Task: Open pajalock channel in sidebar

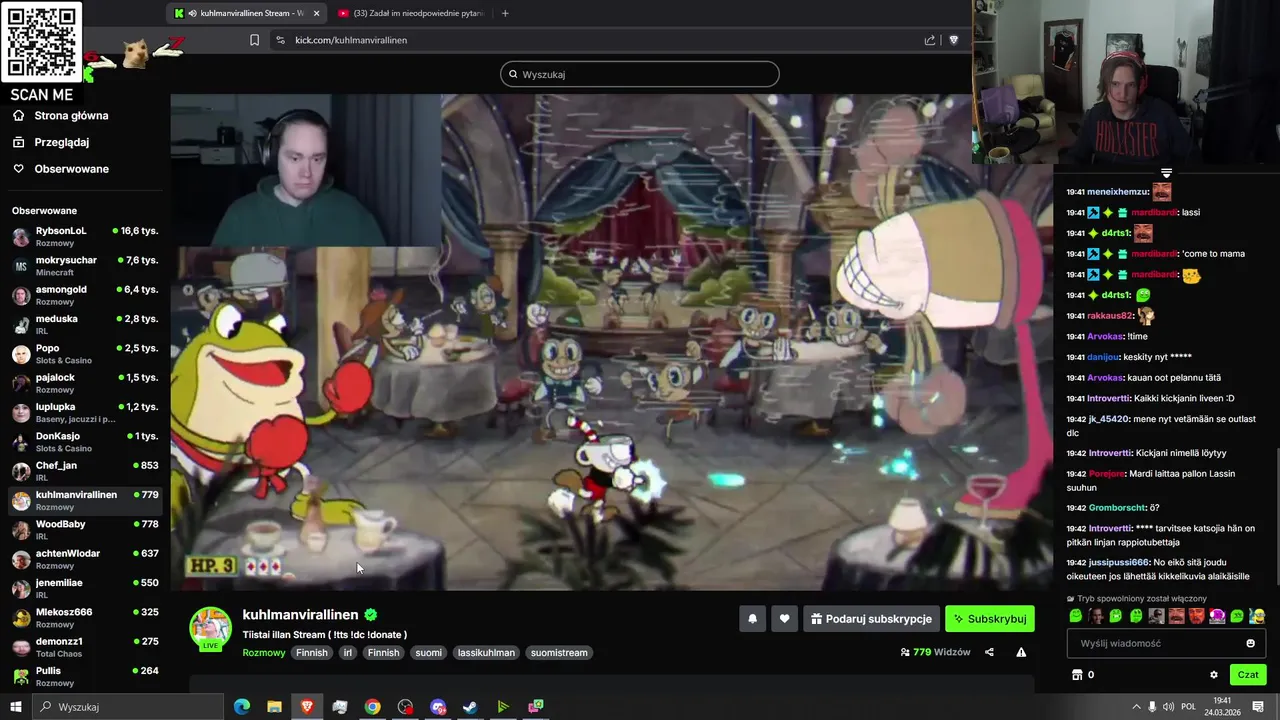Action: pyautogui.click(x=85, y=383)
